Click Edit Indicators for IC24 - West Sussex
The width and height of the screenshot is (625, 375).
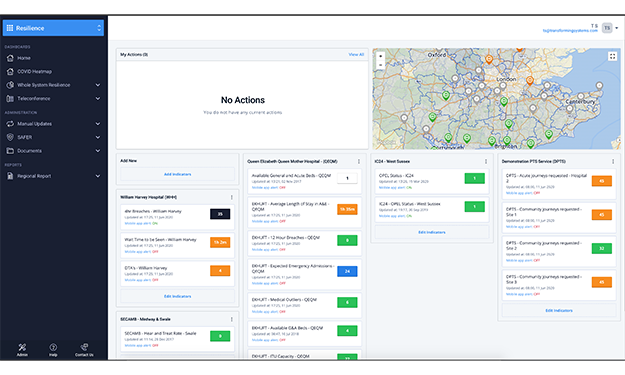[432, 232]
